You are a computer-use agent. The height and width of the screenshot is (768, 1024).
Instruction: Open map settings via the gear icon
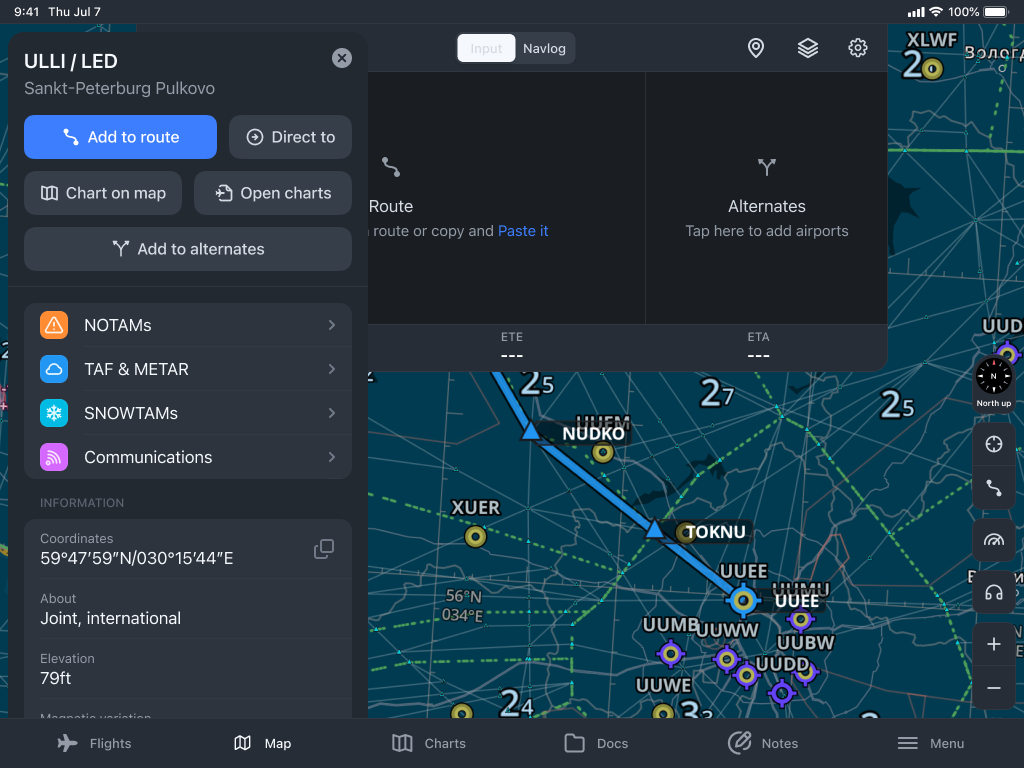click(x=858, y=47)
